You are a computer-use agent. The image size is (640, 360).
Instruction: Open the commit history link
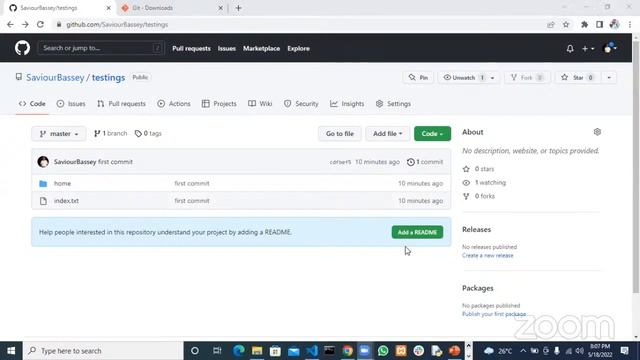(425, 162)
